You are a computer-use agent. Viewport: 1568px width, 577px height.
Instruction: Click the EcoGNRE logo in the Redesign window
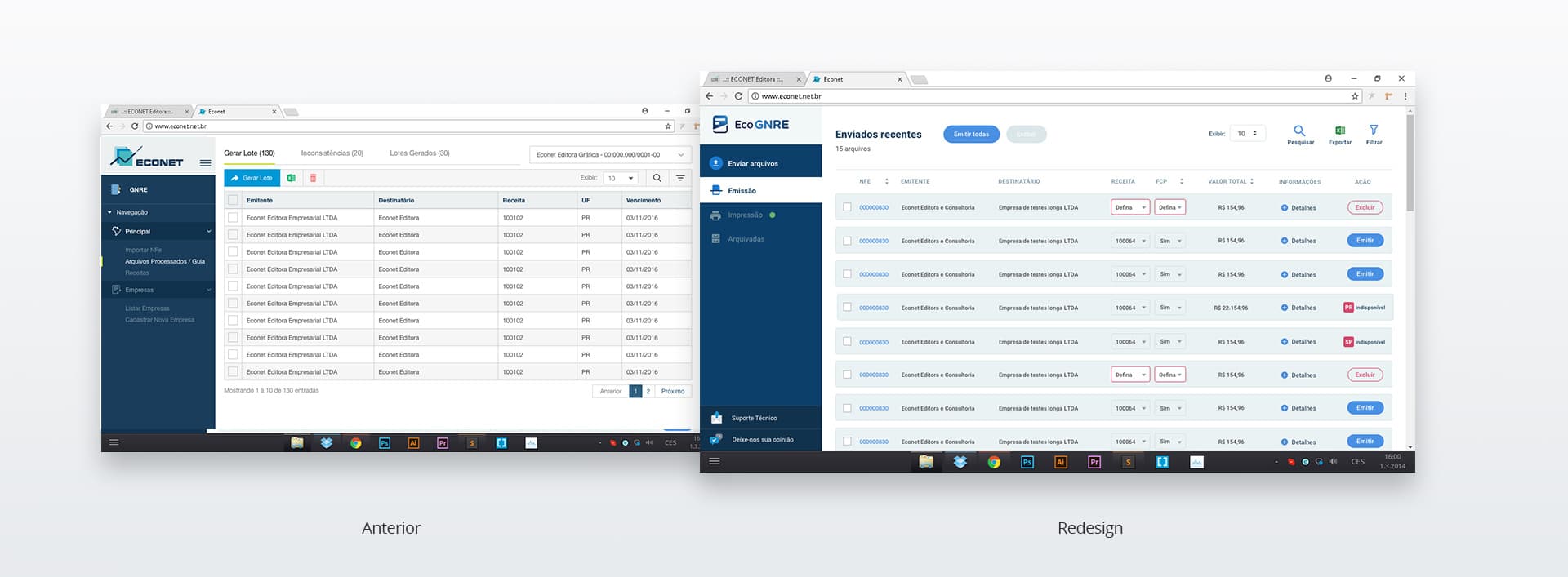[751, 124]
